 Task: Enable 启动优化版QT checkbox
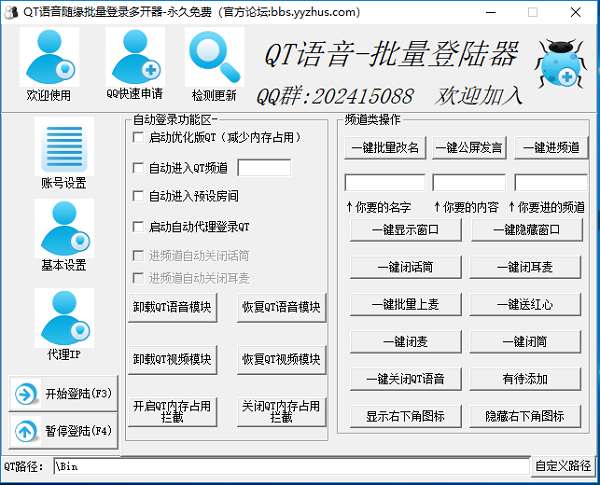pos(138,137)
